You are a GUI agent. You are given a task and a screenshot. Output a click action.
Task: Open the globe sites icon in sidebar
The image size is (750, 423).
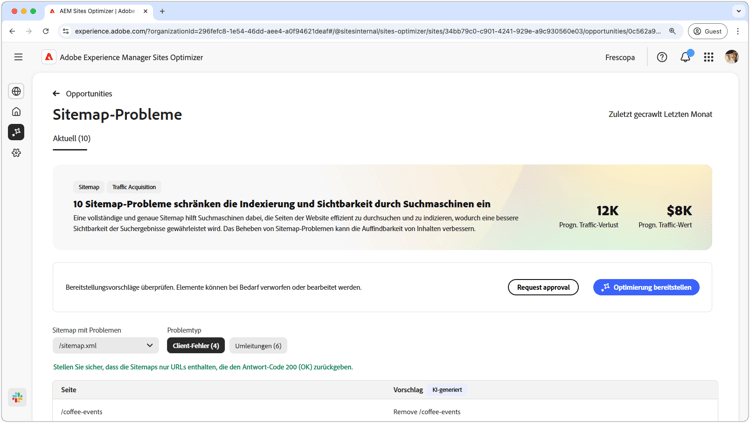(x=16, y=91)
